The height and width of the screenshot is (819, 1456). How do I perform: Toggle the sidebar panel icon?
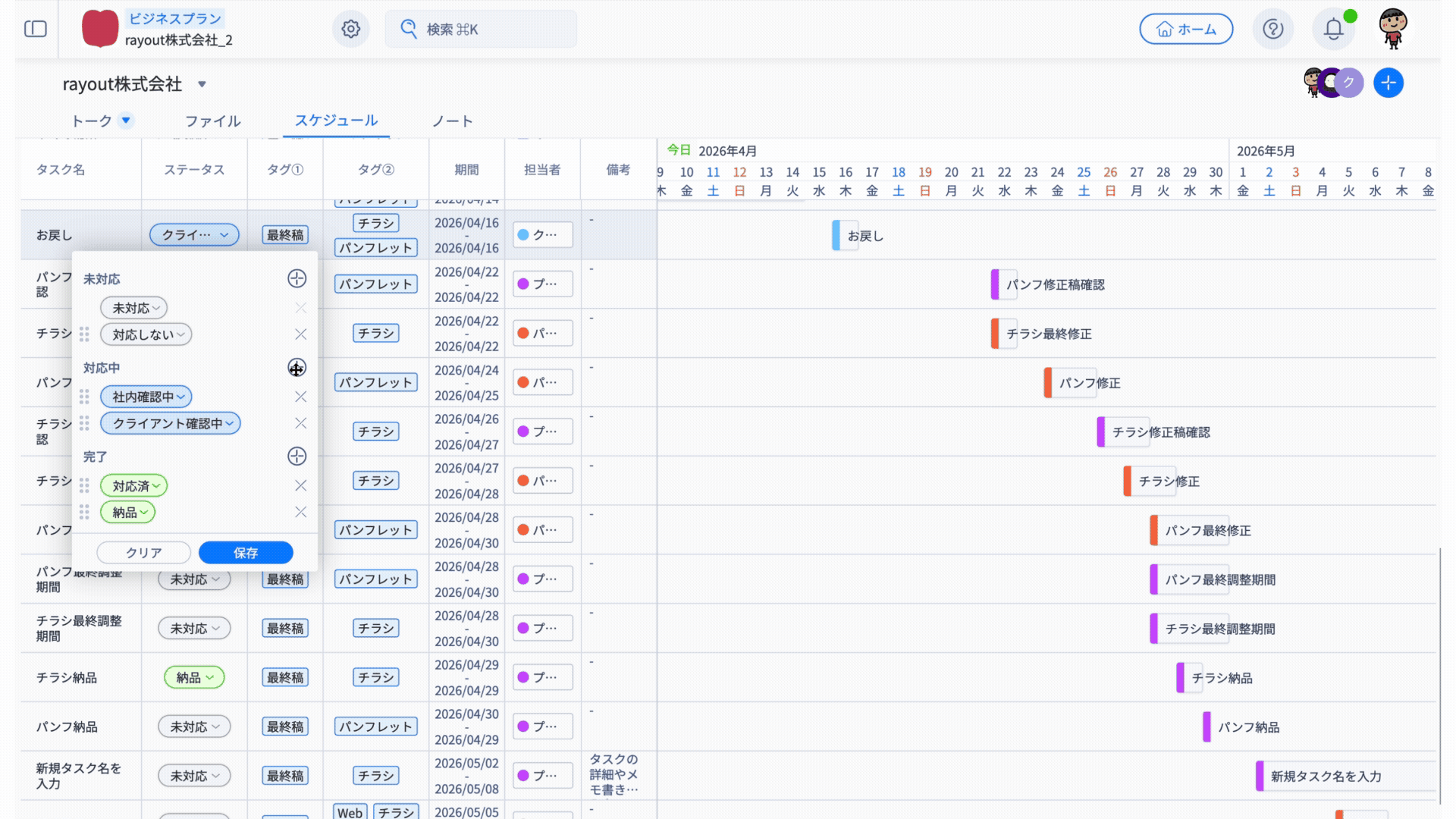pos(36,29)
